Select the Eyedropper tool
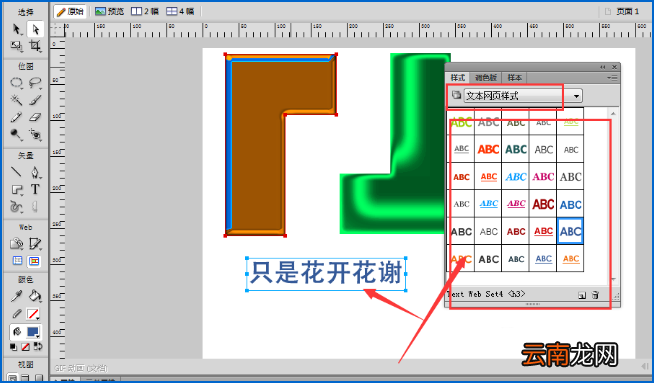The image size is (655, 383). [17, 296]
